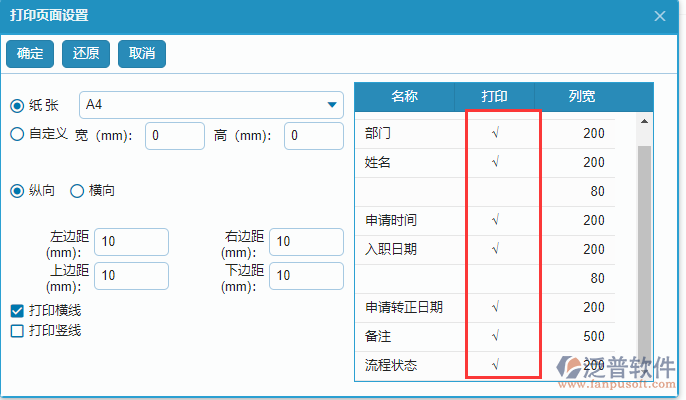Click the 右边距 input field
Viewport: 686px width, 400px height.
pyautogui.click(x=306, y=242)
